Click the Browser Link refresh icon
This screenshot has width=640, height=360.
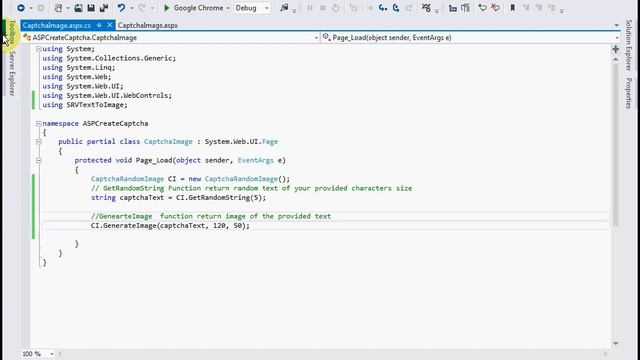pos(284,8)
